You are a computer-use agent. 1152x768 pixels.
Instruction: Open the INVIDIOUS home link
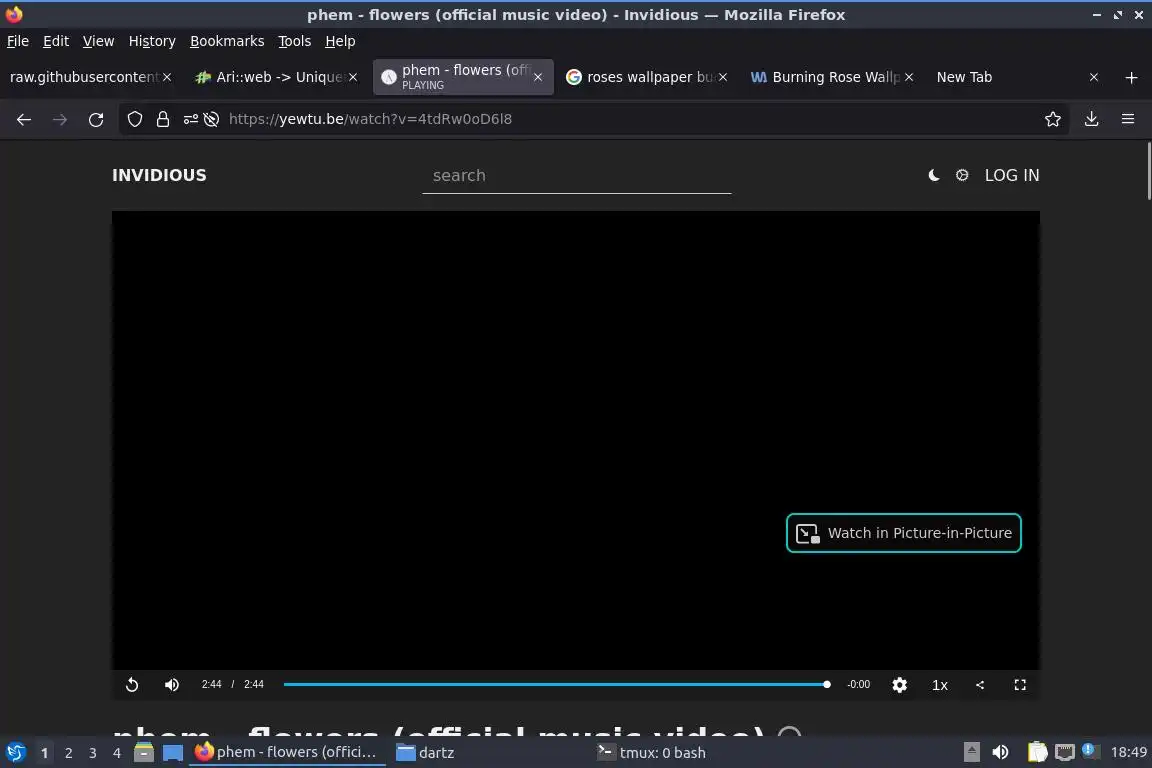159,175
